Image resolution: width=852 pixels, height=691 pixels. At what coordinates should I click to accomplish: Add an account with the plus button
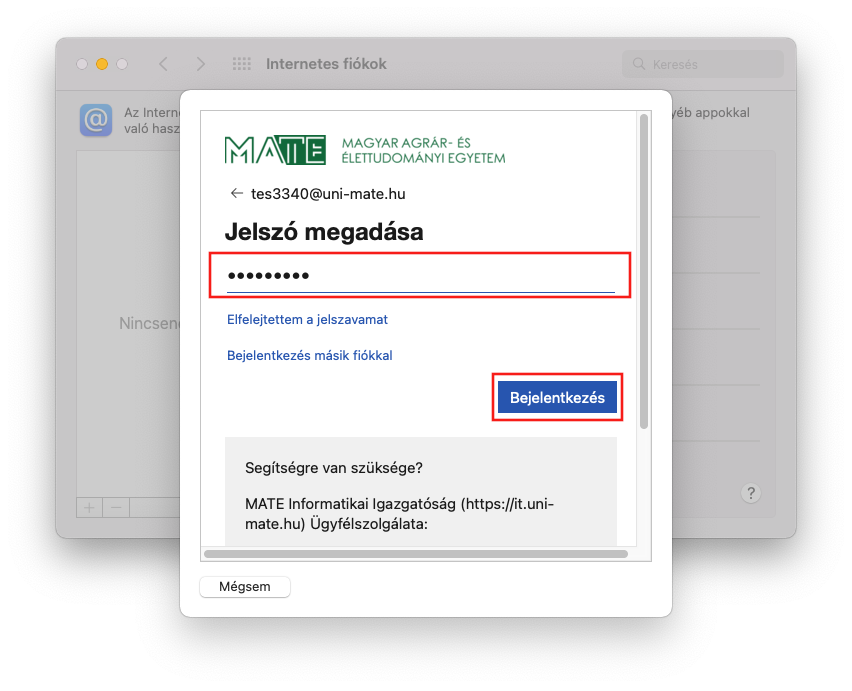[x=89, y=507]
